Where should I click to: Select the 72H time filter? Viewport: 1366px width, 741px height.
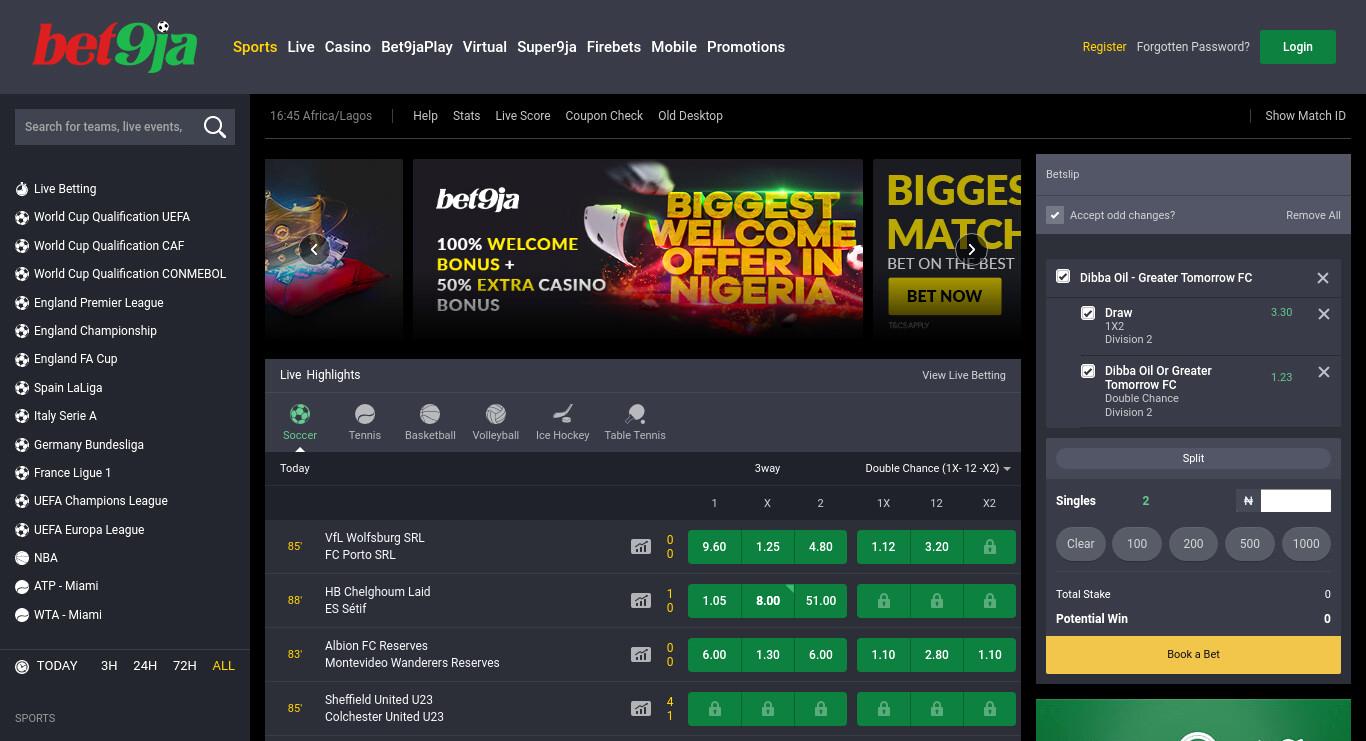[185, 666]
